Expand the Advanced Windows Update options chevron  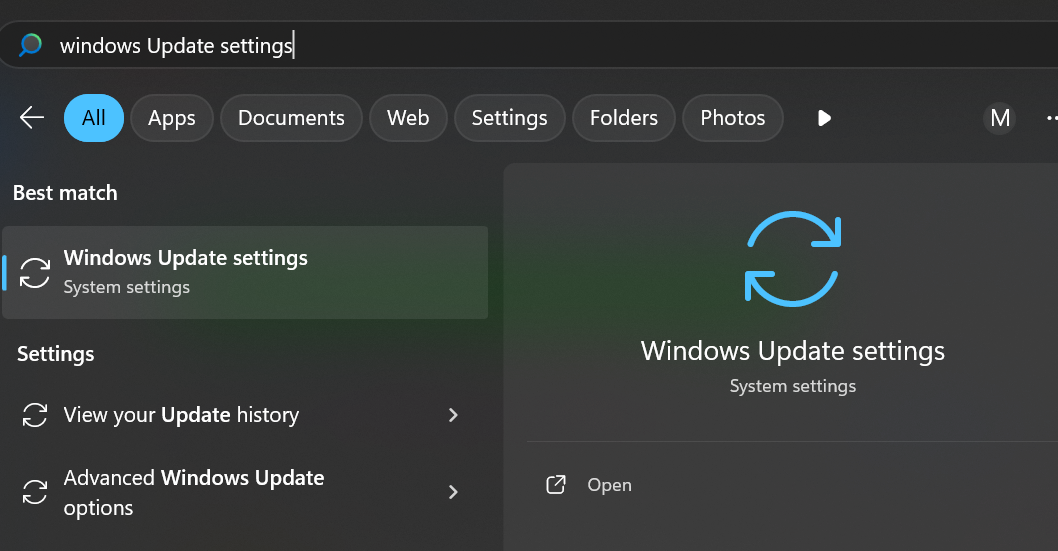[x=453, y=492]
